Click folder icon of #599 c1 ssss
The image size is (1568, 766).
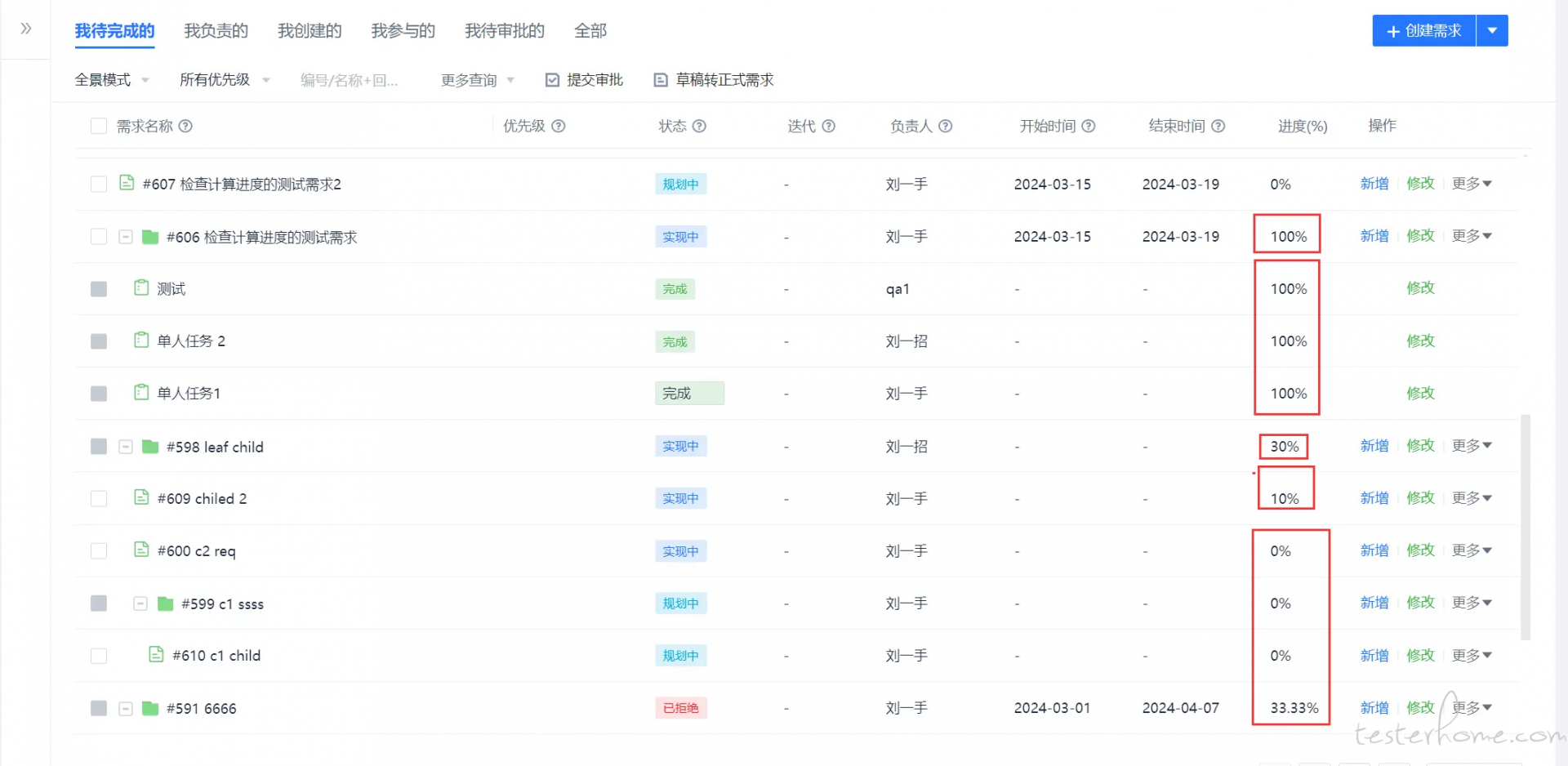click(x=165, y=603)
